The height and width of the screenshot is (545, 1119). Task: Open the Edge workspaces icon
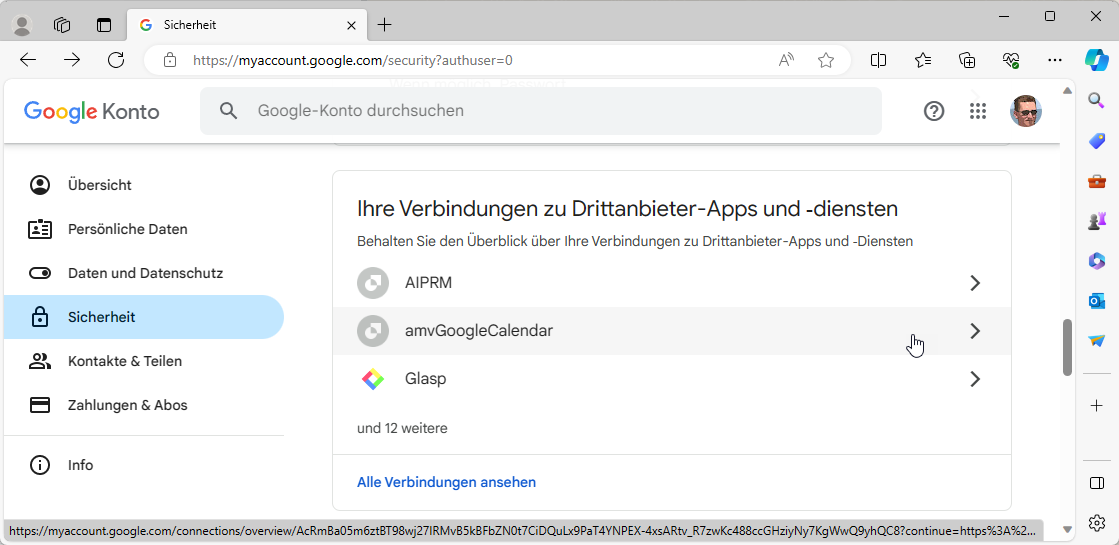62,25
